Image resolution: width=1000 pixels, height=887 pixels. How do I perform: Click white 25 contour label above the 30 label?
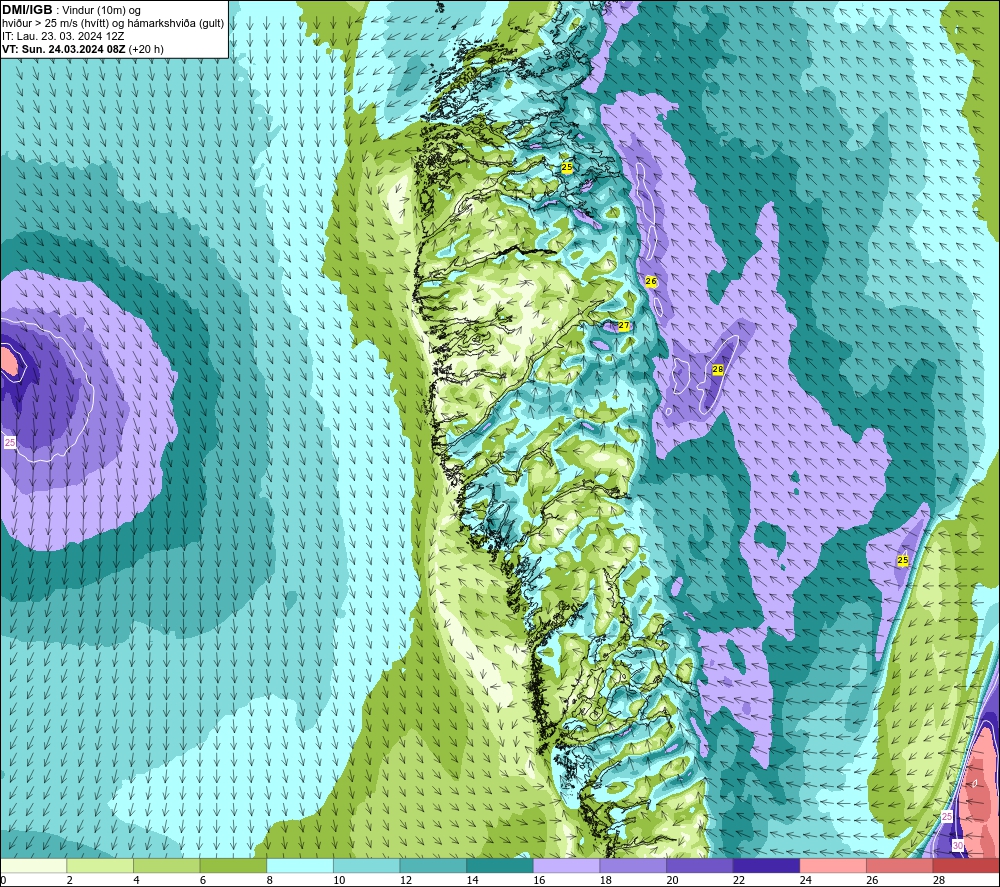[x=947, y=817]
